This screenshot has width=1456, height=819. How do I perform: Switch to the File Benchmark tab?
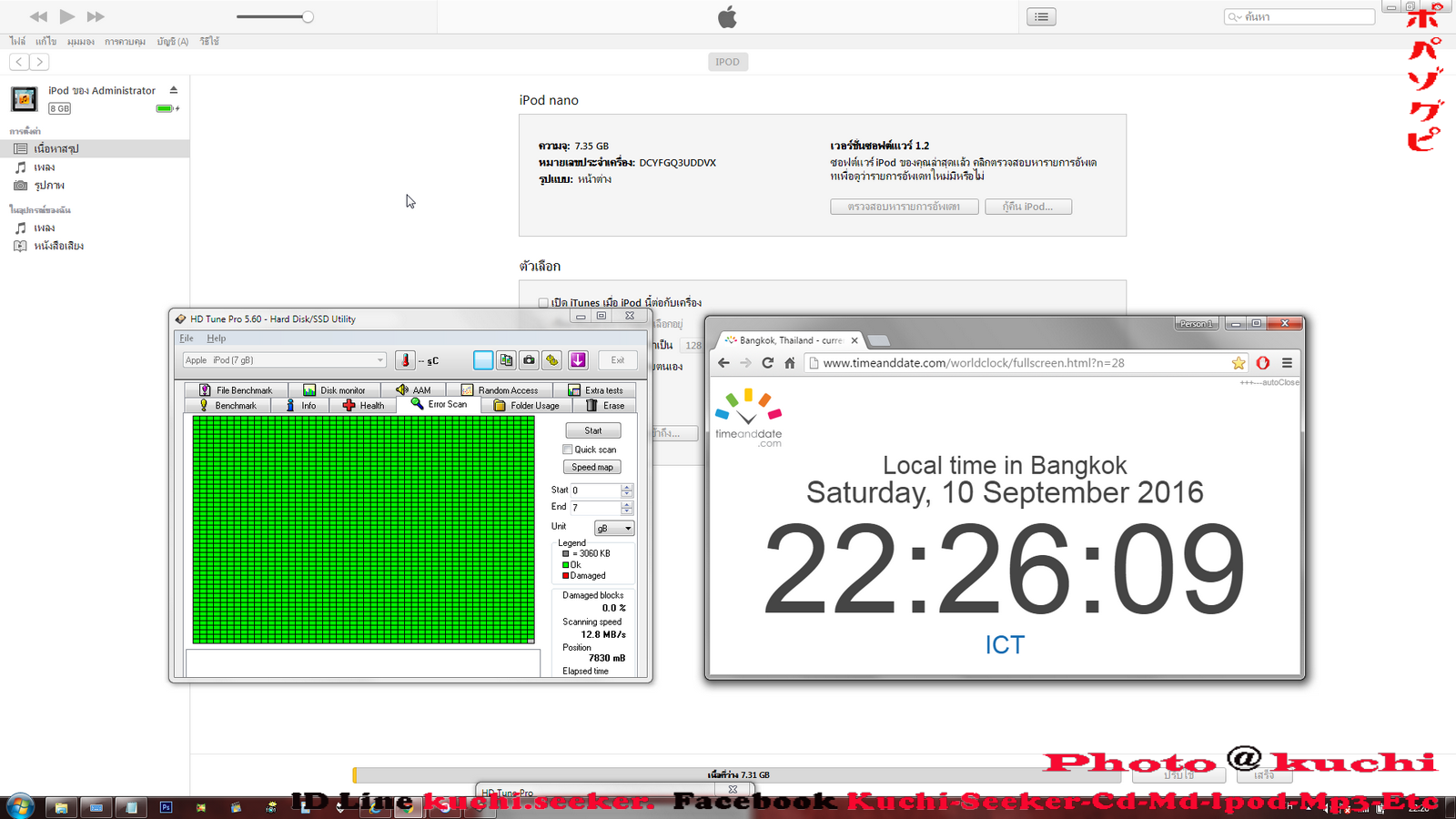(236, 390)
